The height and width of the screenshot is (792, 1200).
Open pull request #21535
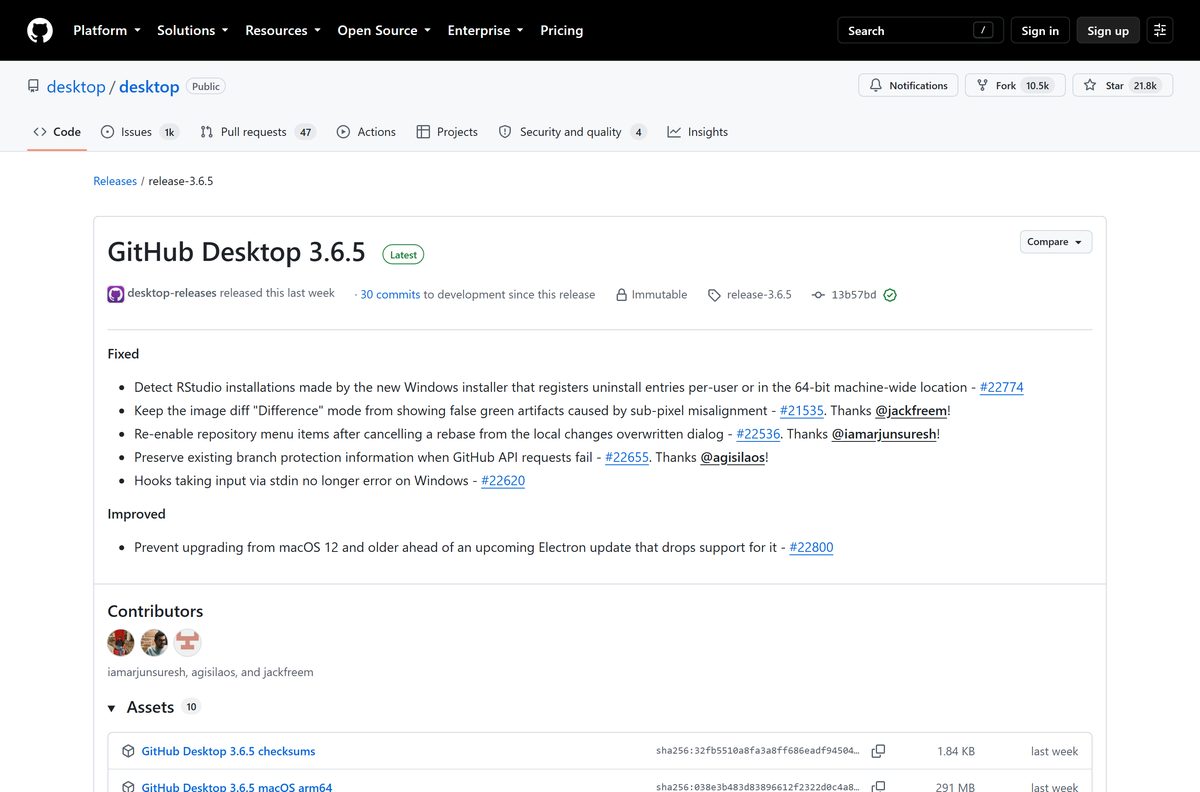pos(802,410)
